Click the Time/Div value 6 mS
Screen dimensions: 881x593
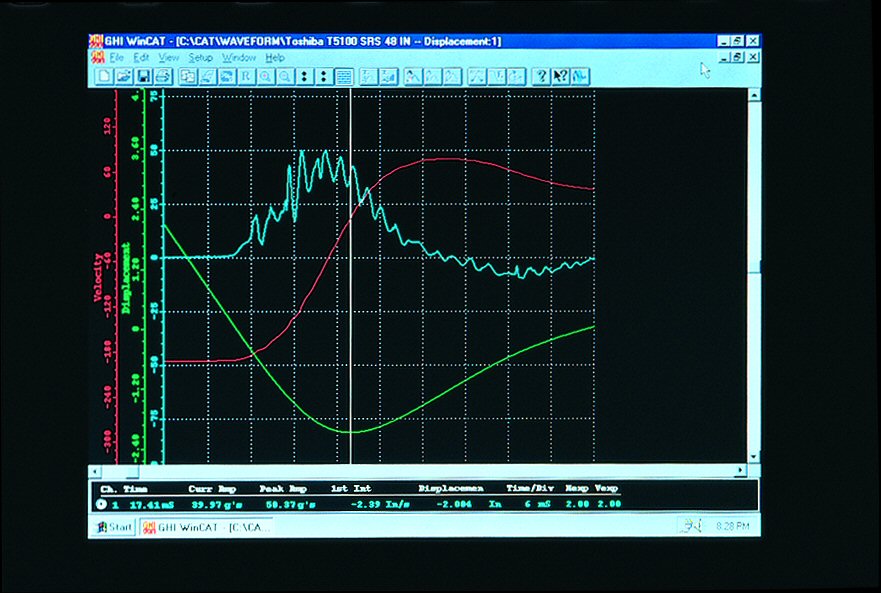(538, 505)
